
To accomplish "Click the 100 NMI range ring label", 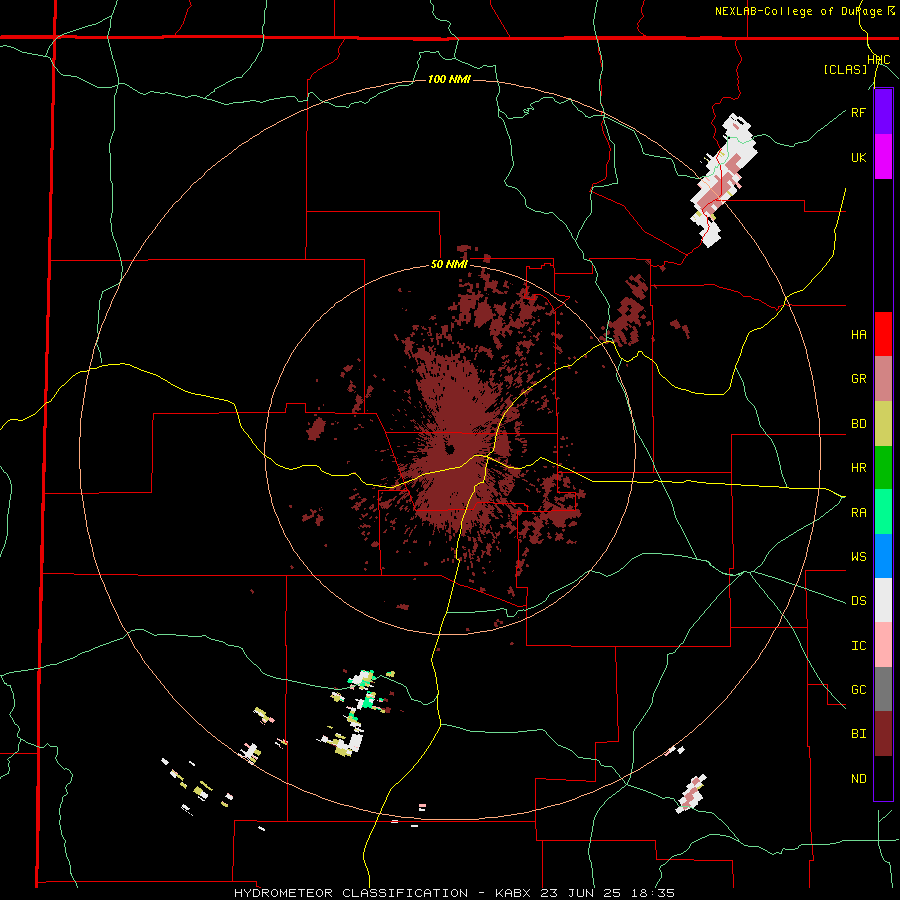I will pos(449,79).
